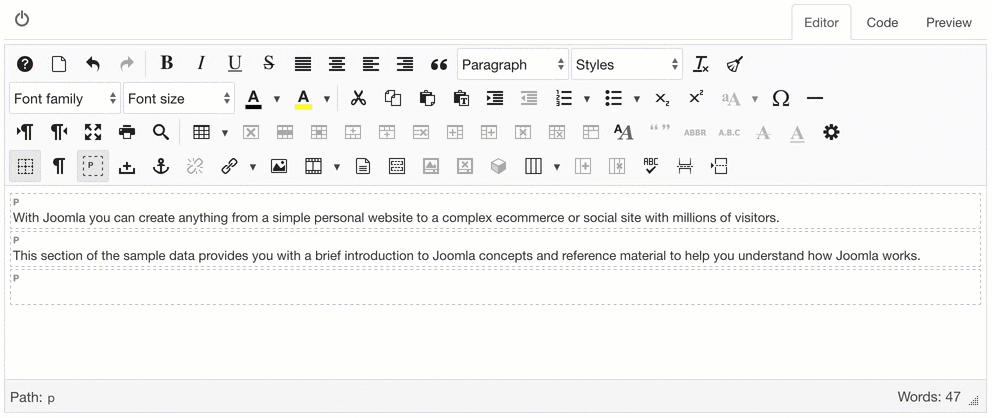The height and width of the screenshot is (418, 992).
Task: Expand the Font size dropdown
Action: 179,99
